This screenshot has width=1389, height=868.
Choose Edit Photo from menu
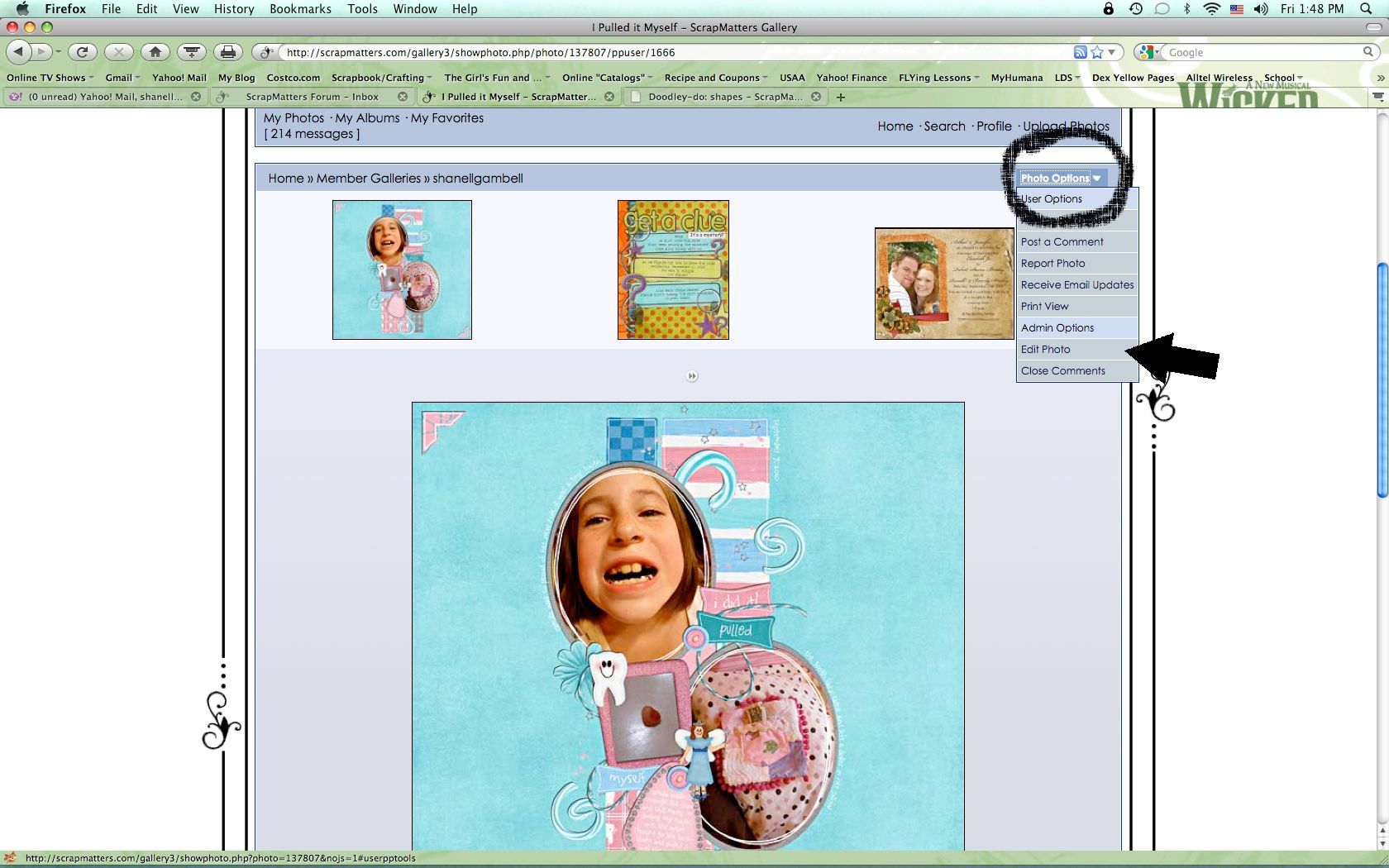1077,349
